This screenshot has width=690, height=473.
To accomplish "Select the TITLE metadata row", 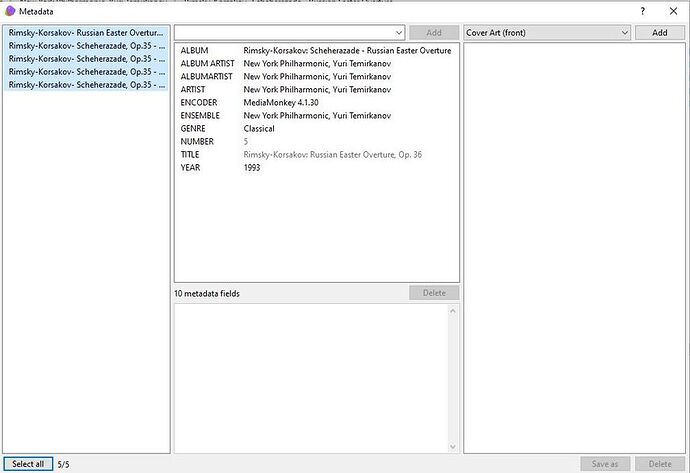I will 316,154.
